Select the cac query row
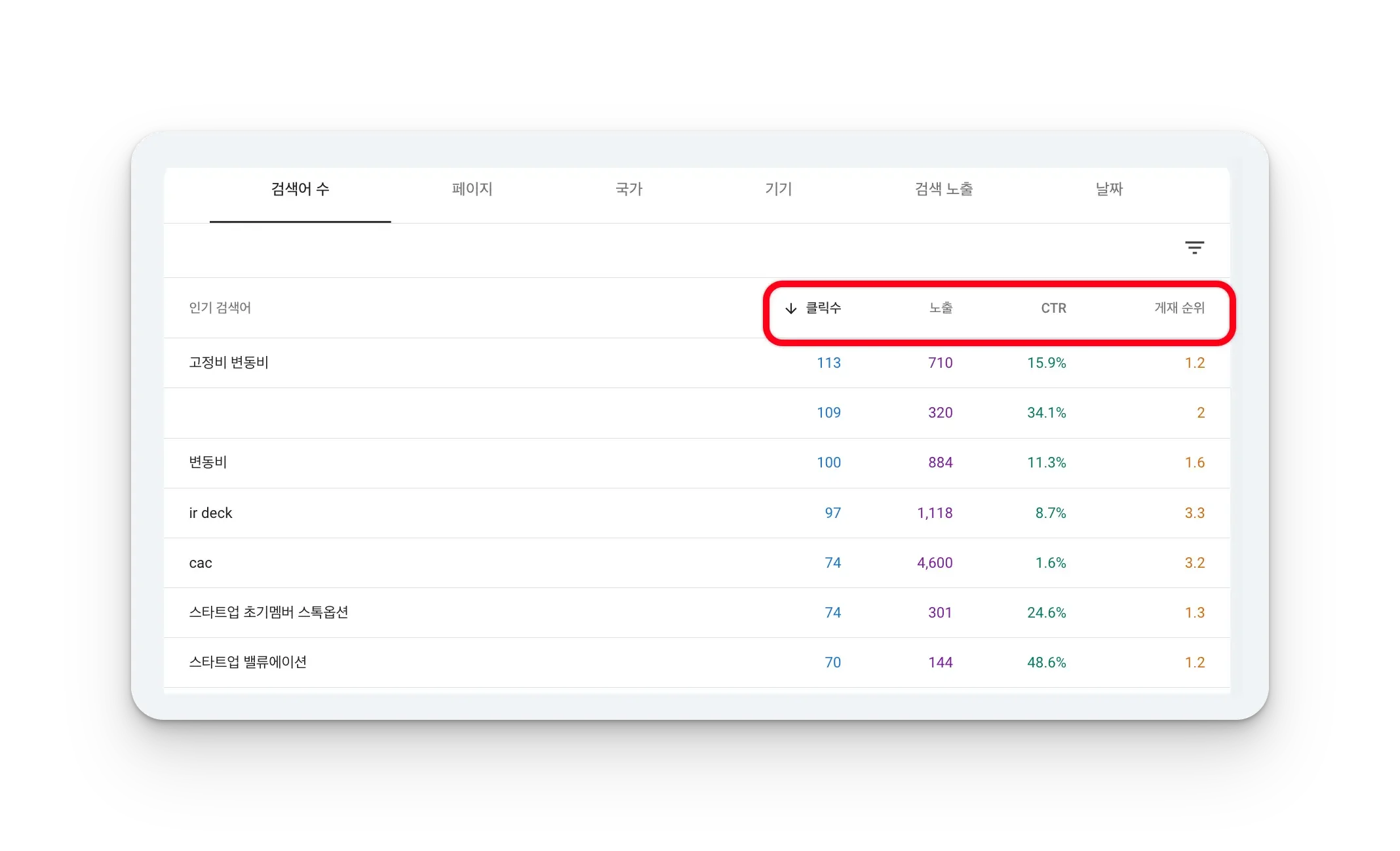The height and width of the screenshot is (851, 1400). click(x=697, y=563)
